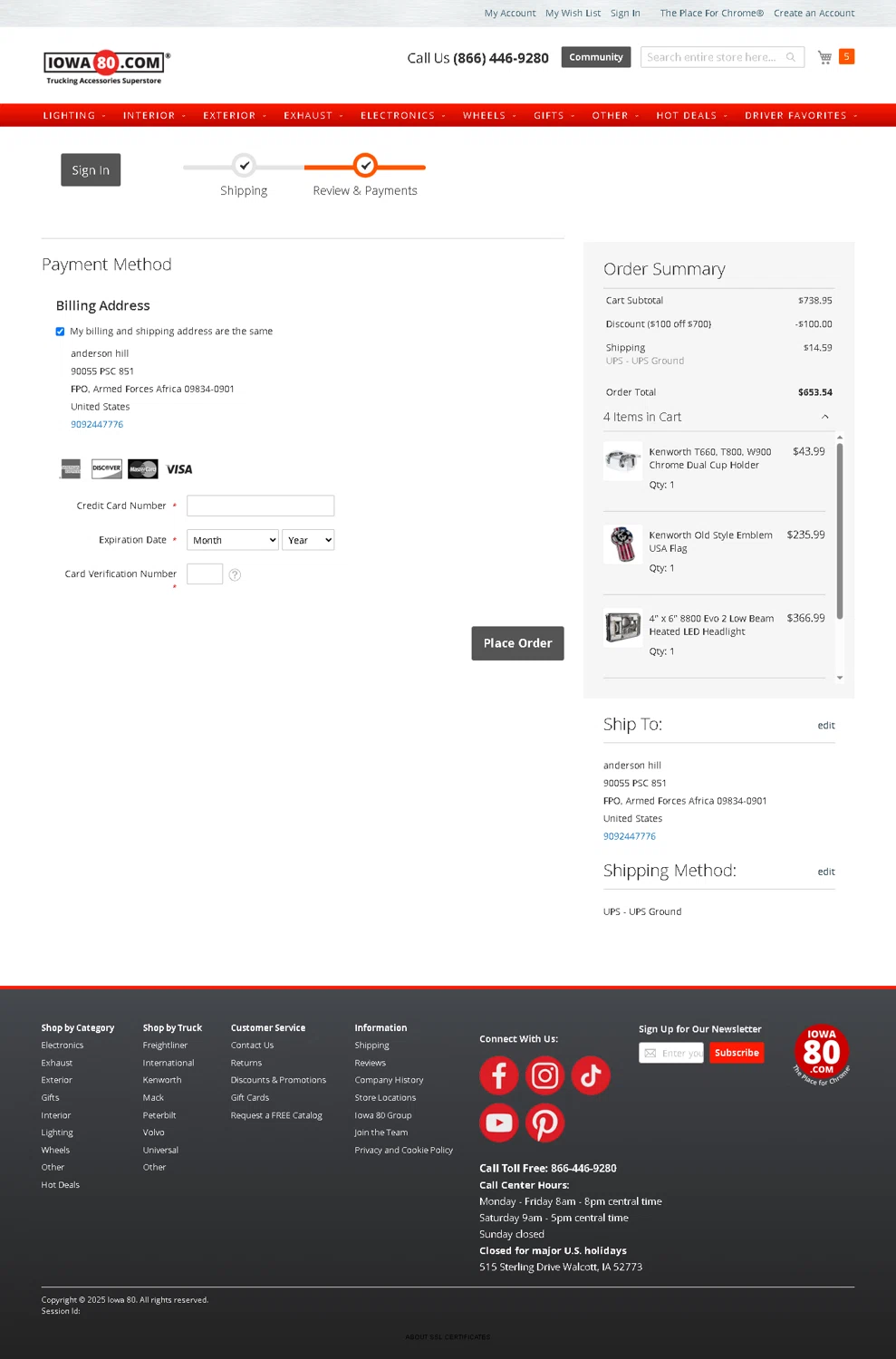
Task: Click the LED Headlight thumbnail
Action: click(x=623, y=628)
